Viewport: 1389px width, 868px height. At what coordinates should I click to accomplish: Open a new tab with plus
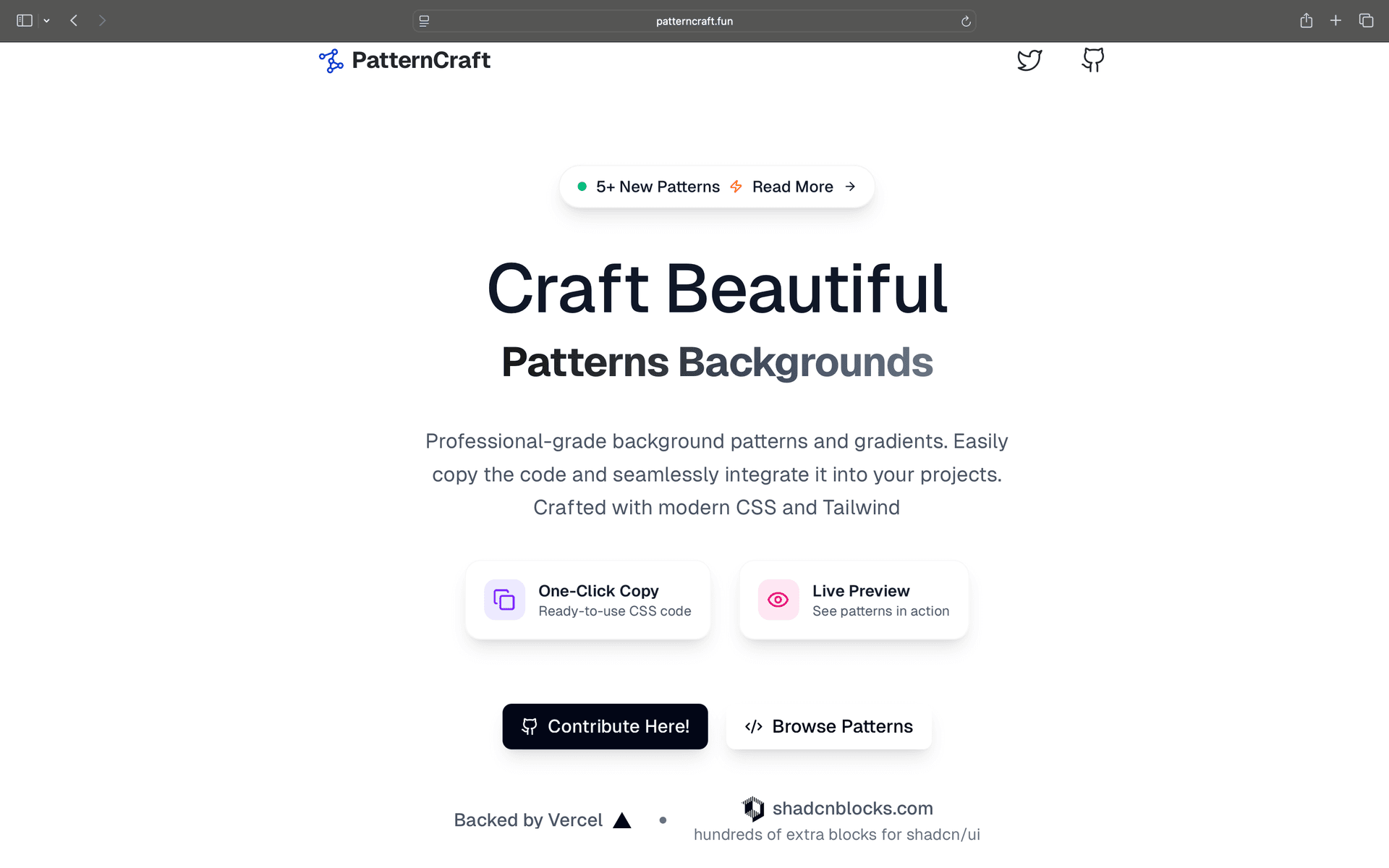(1335, 21)
